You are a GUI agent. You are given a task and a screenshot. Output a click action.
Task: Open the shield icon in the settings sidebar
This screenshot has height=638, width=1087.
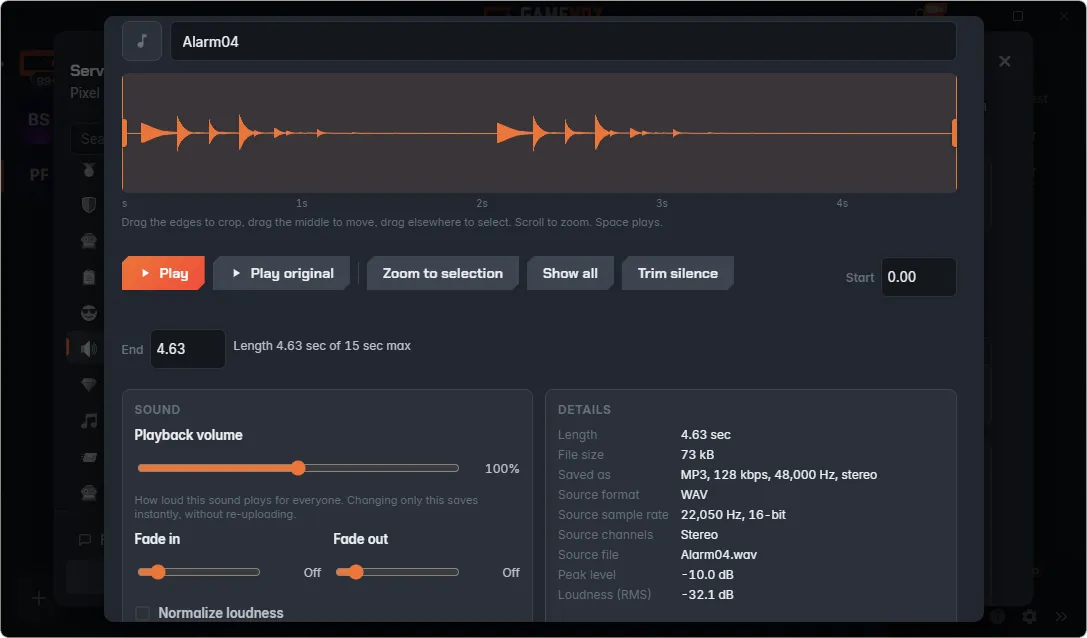pos(89,204)
